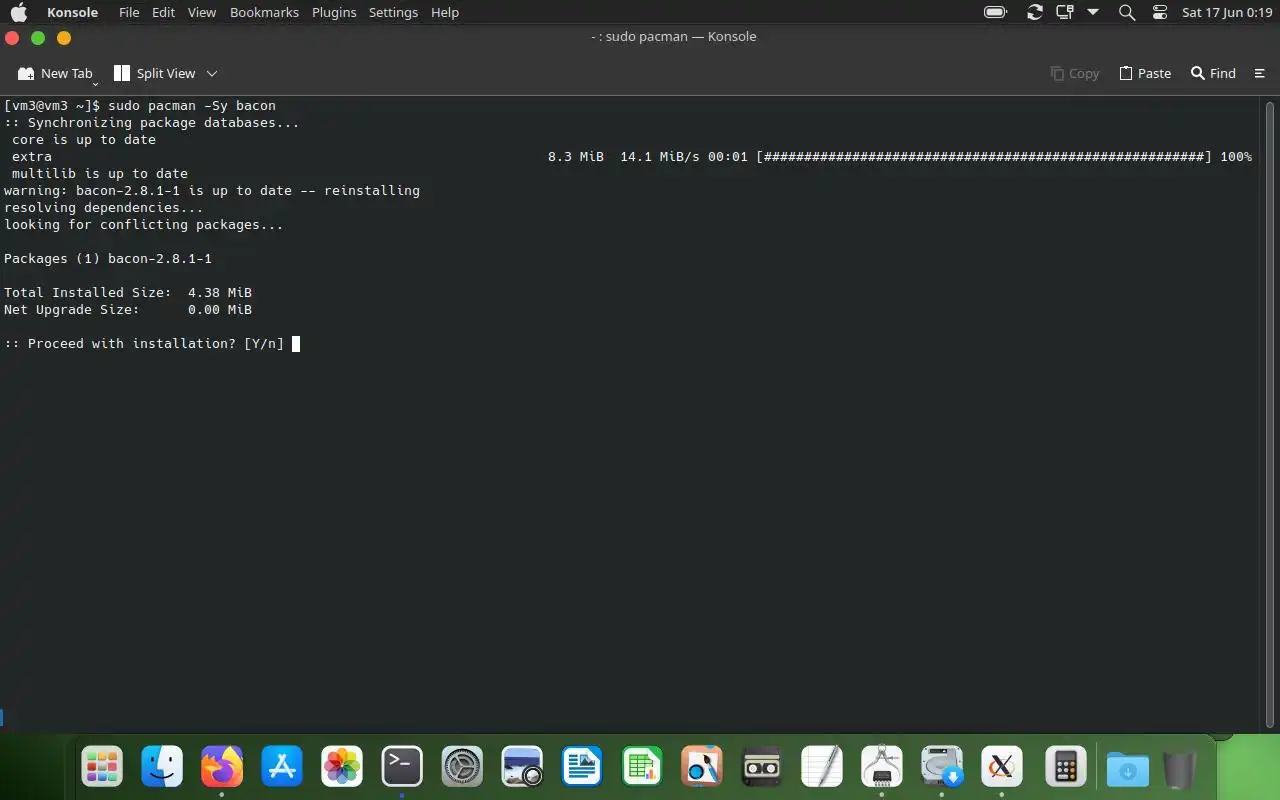Open the Trash in the dock
1280x800 pixels.
(1180, 769)
